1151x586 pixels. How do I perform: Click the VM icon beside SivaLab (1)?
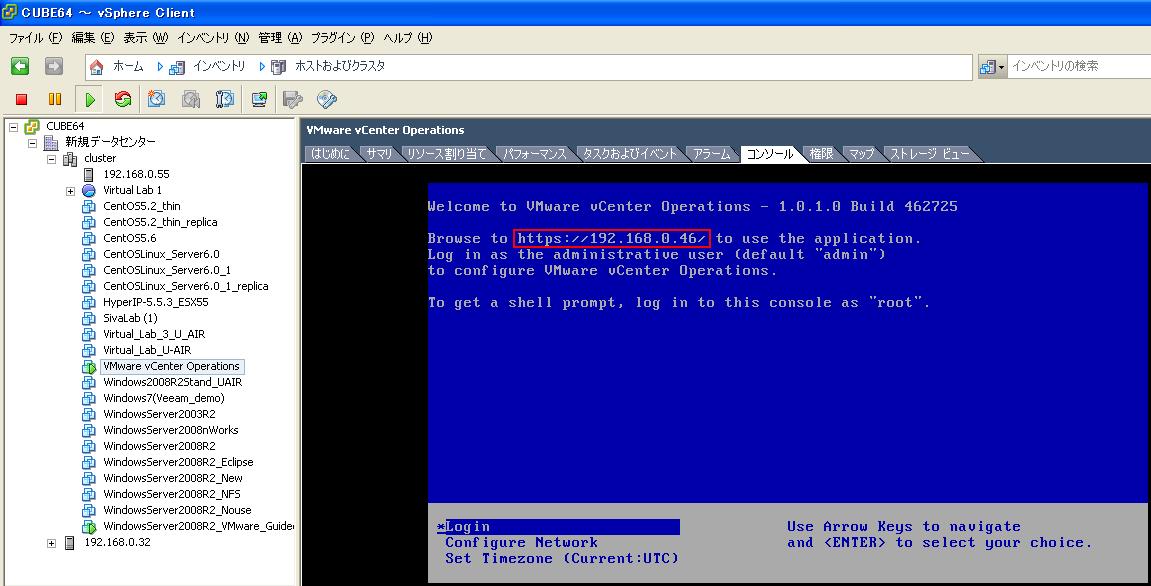pyautogui.click(x=89, y=319)
